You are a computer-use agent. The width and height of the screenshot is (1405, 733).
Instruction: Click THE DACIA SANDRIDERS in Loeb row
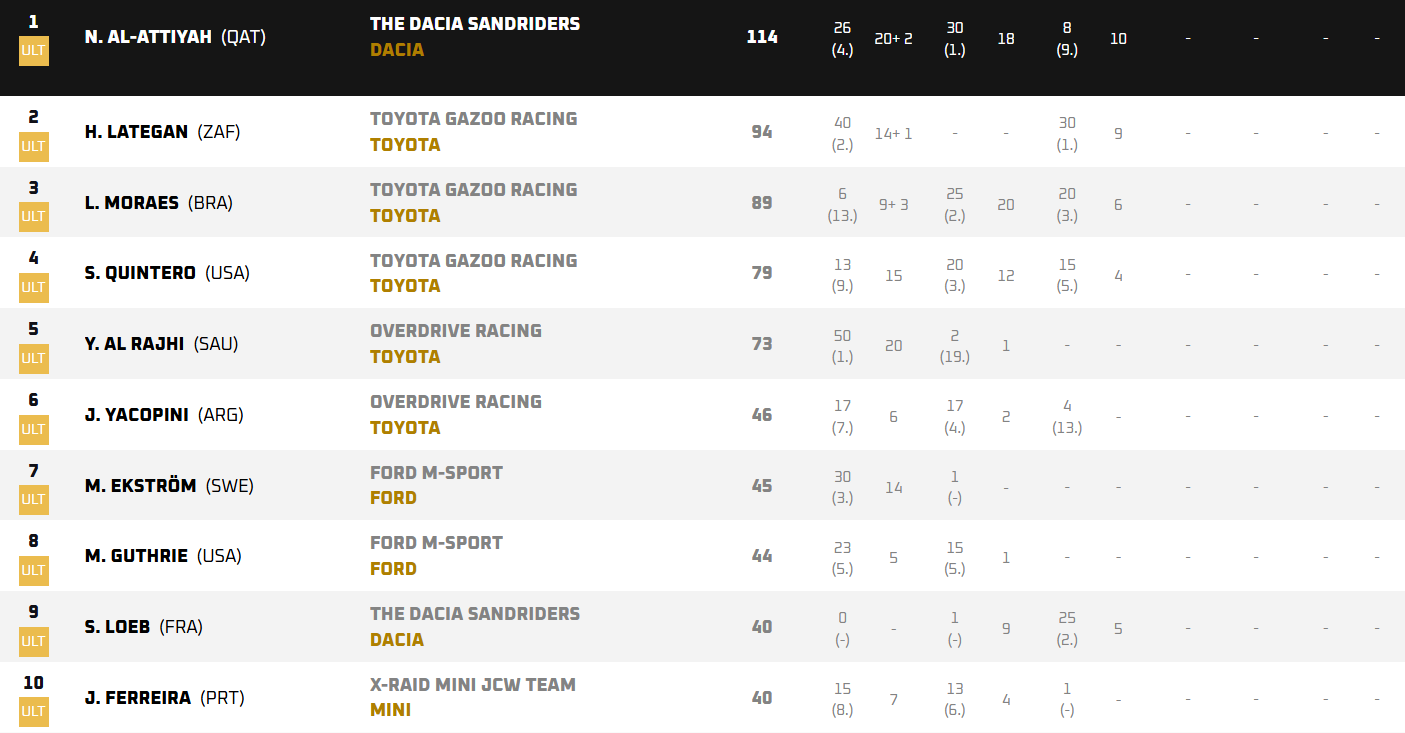475,614
